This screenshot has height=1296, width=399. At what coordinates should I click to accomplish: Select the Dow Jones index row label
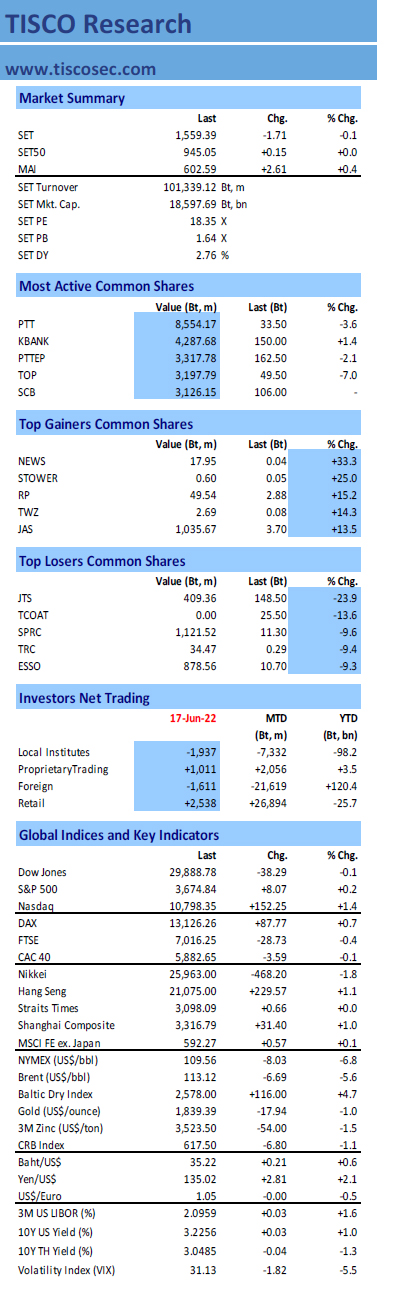41,873
